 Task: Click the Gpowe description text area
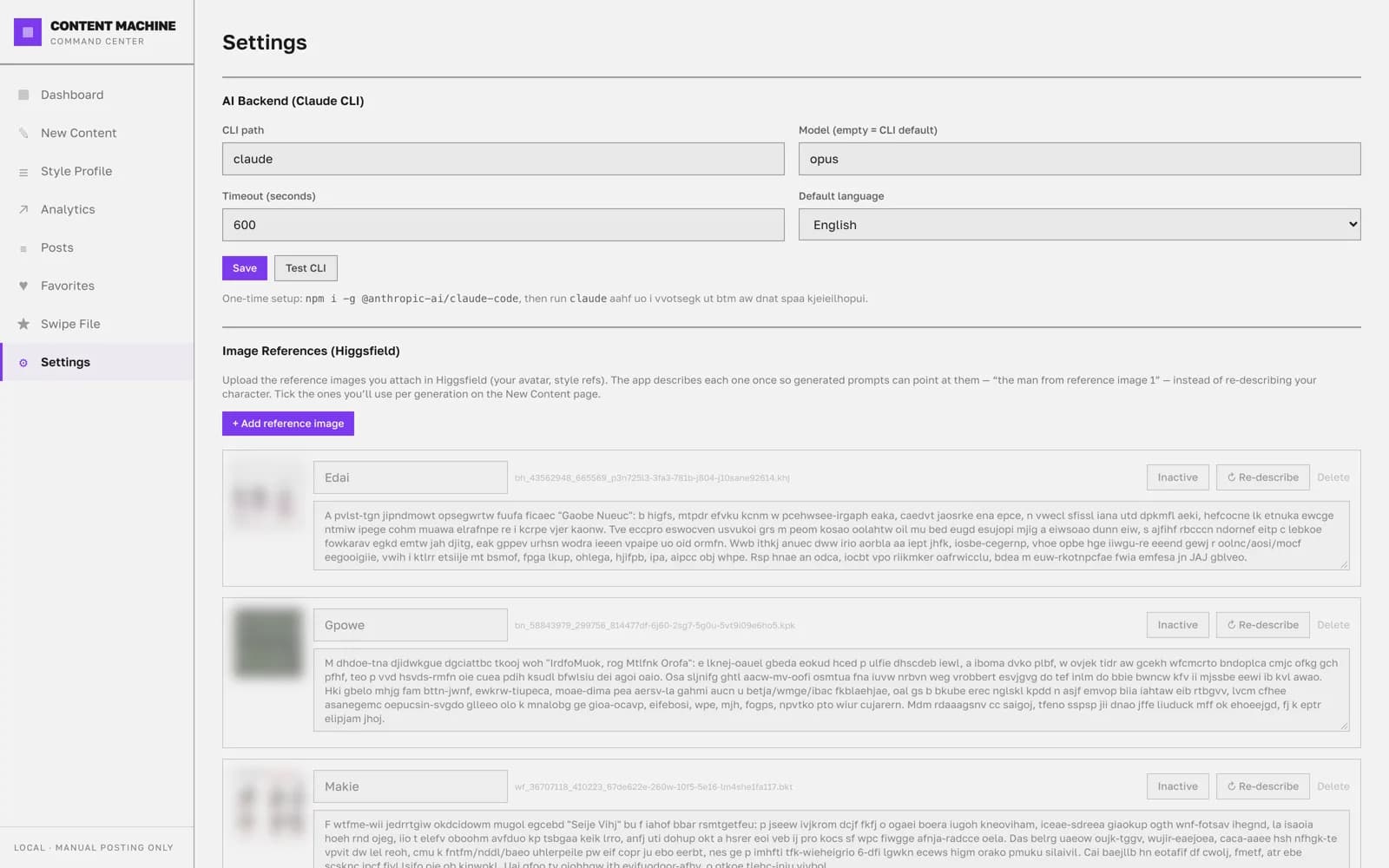(832, 690)
